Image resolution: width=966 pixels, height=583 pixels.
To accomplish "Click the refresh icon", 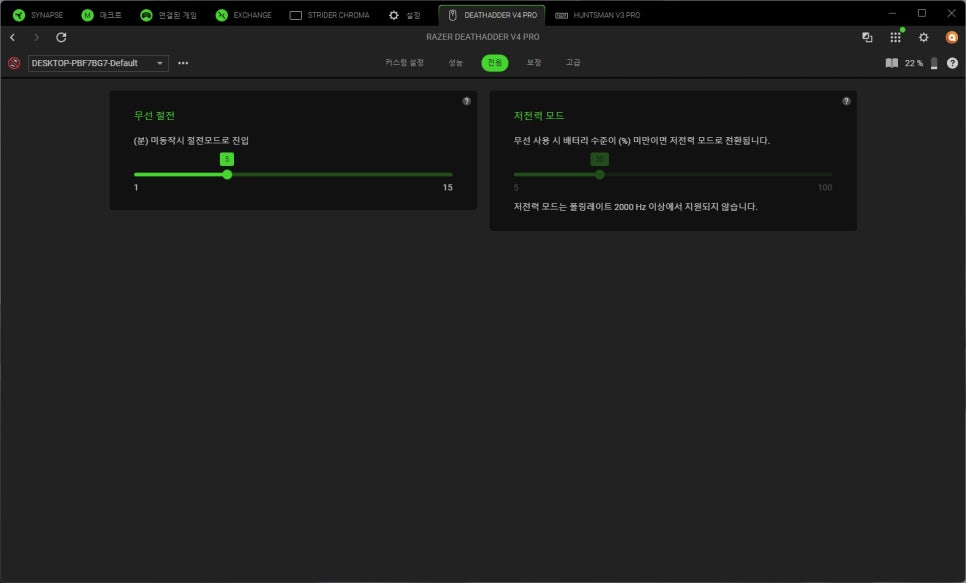I will click(x=61, y=38).
